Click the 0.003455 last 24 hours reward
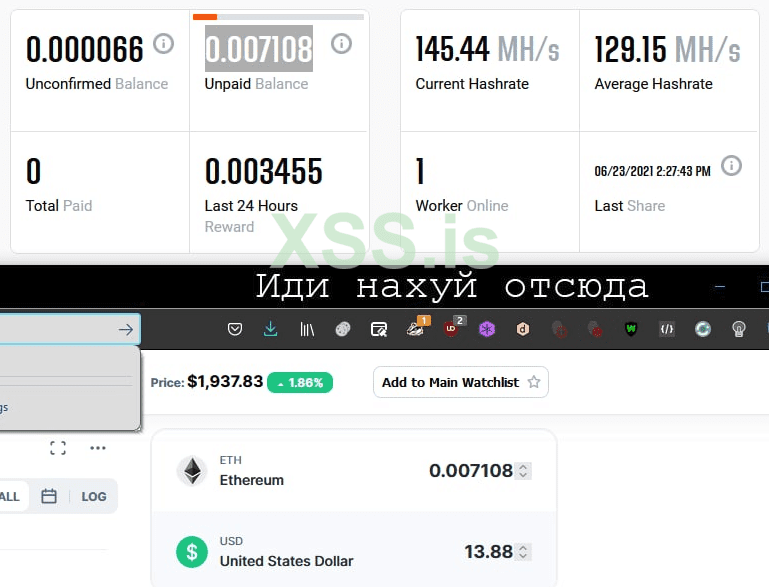 (x=263, y=171)
